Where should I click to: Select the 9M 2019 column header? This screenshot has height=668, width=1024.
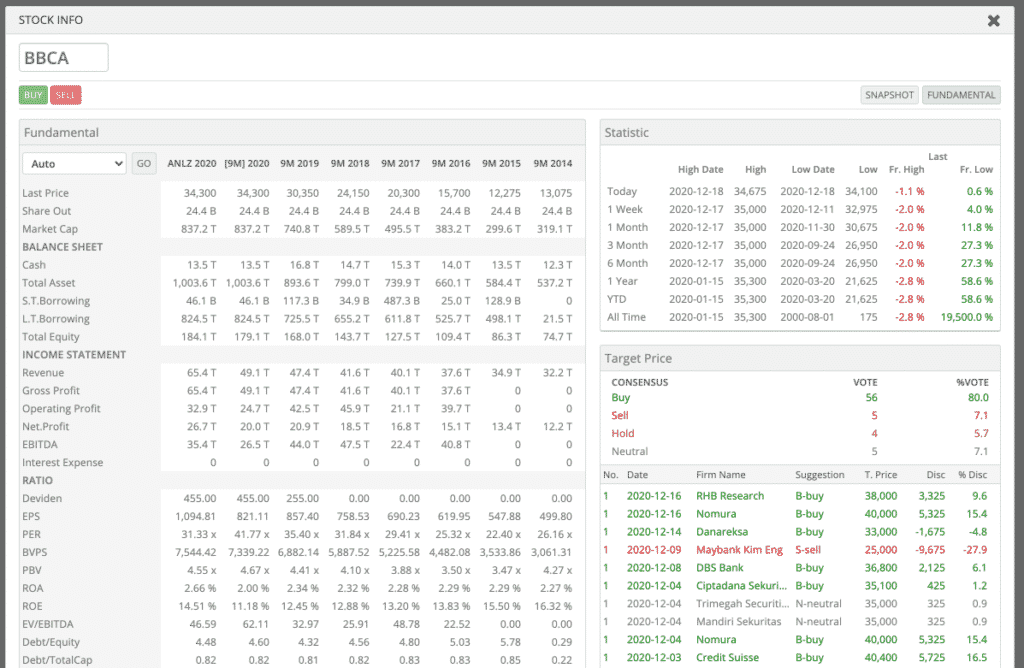click(x=297, y=163)
